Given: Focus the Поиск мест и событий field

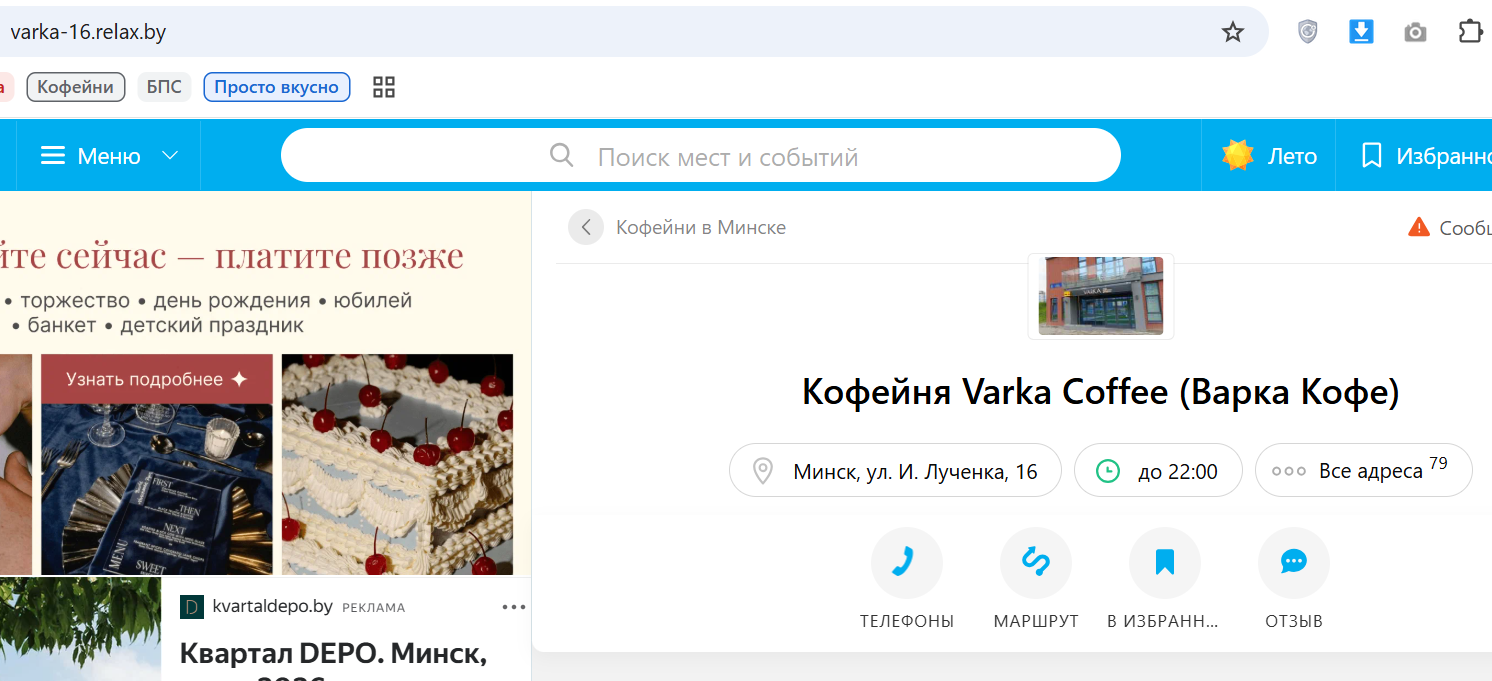Looking at the screenshot, I should (x=701, y=155).
